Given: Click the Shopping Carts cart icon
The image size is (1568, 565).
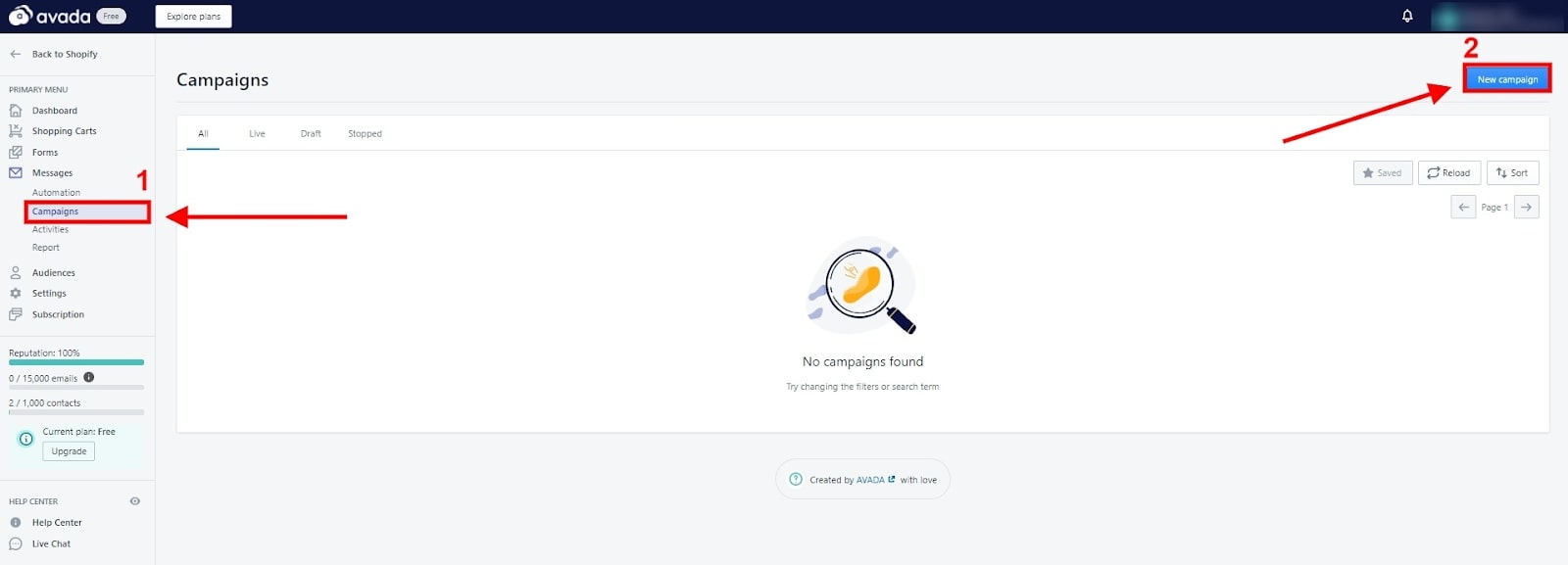Looking at the screenshot, I should click(x=16, y=131).
